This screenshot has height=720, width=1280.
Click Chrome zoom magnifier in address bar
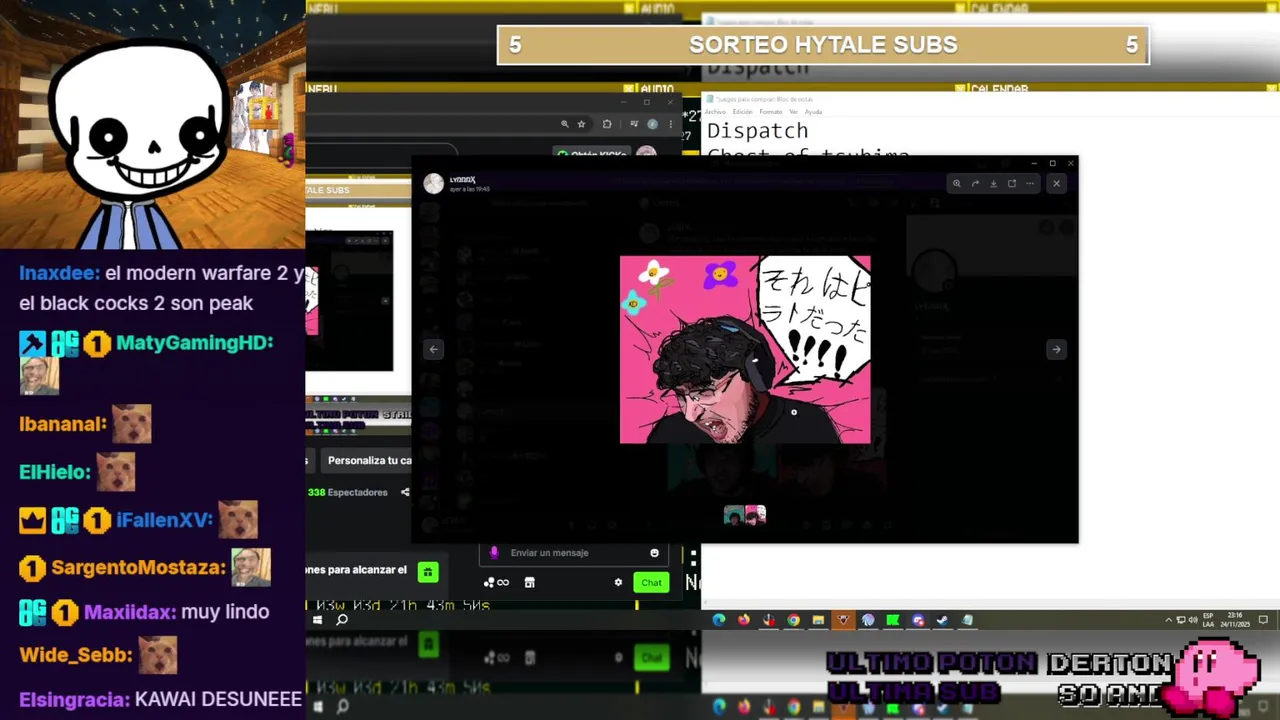pos(565,124)
